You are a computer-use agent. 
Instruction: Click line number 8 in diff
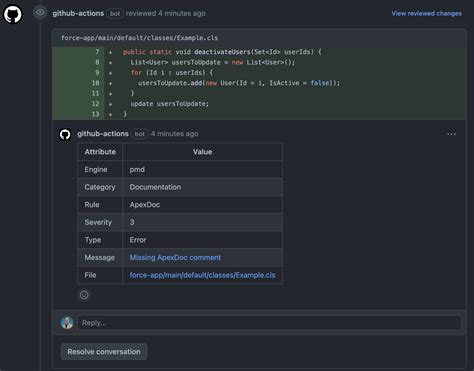pos(97,62)
